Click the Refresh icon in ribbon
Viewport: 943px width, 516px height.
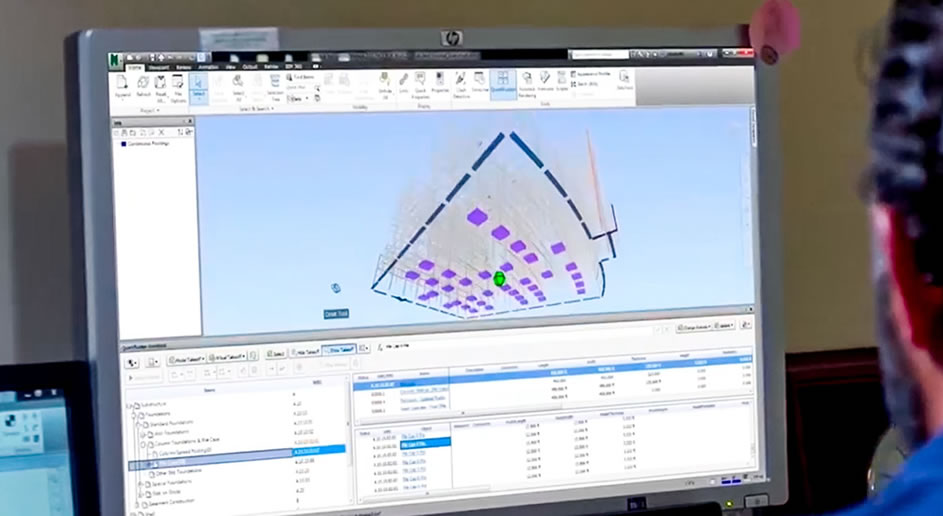tap(143, 86)
